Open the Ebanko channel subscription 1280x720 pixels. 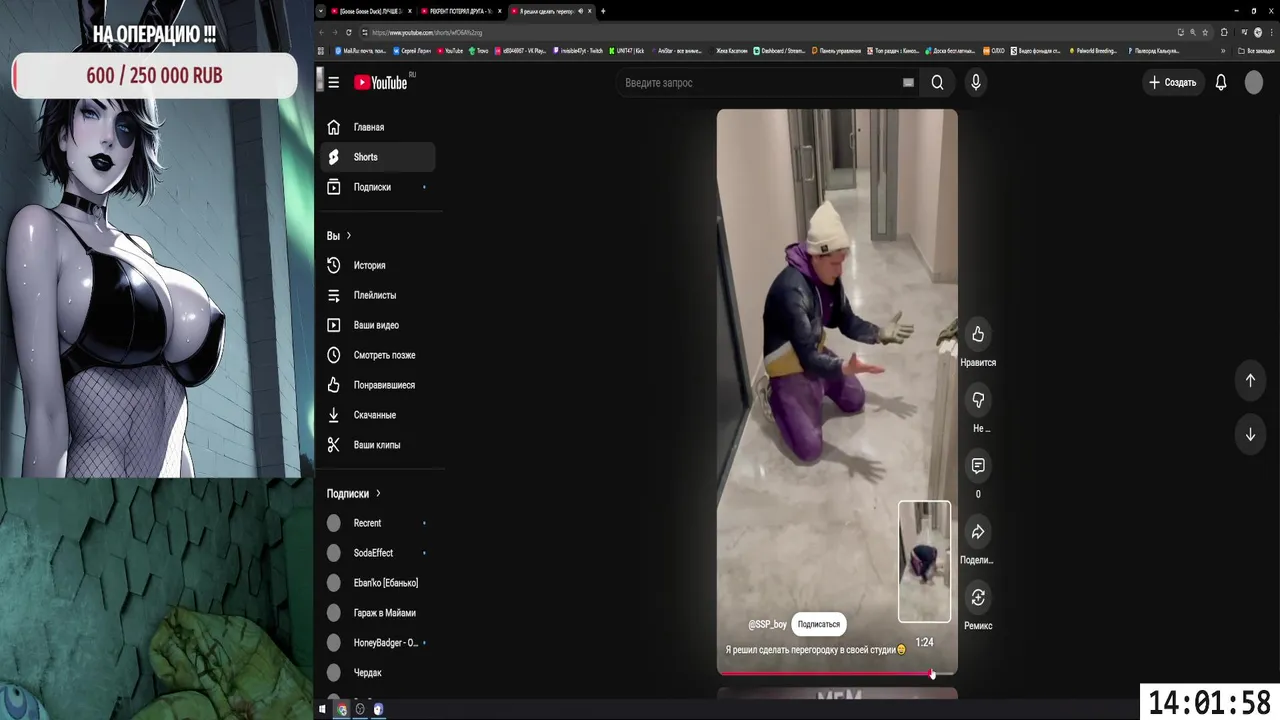click(378, 583)
